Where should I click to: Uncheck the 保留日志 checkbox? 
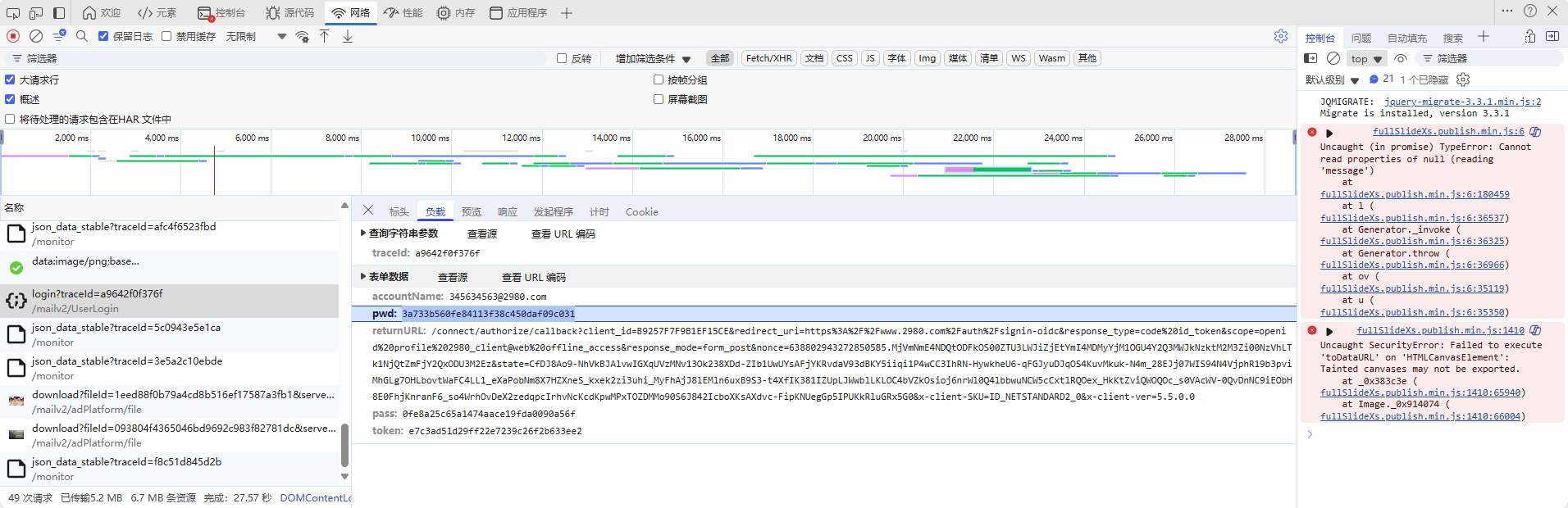103,36
